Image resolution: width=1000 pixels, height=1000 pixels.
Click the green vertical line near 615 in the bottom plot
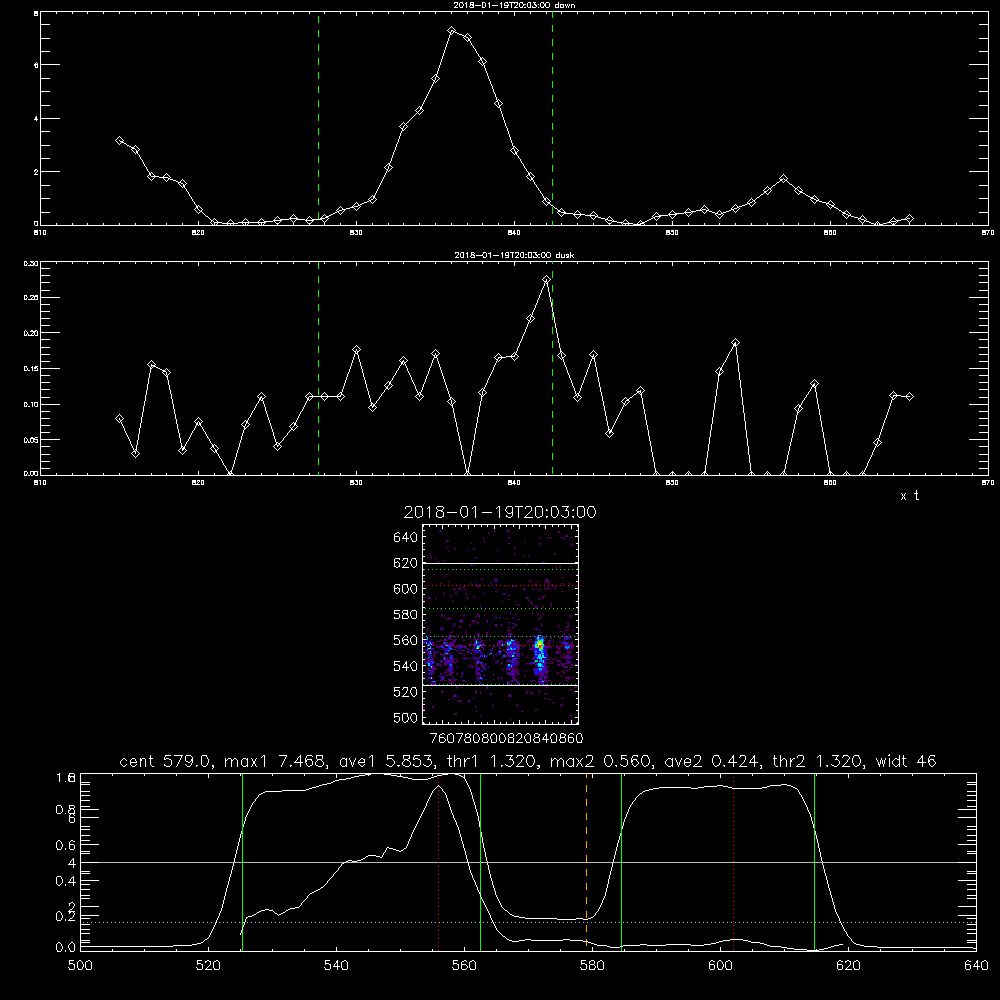pos(814,861)
